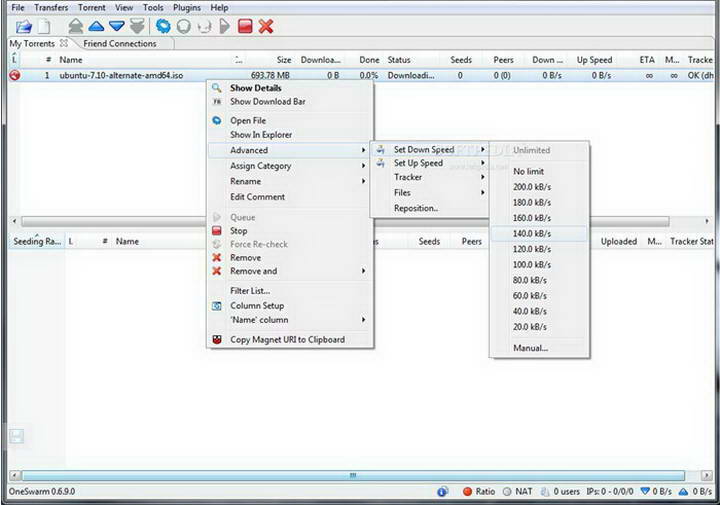
Task: Click the Column Setup icon in context menu
Action: (x=217, y=306)
